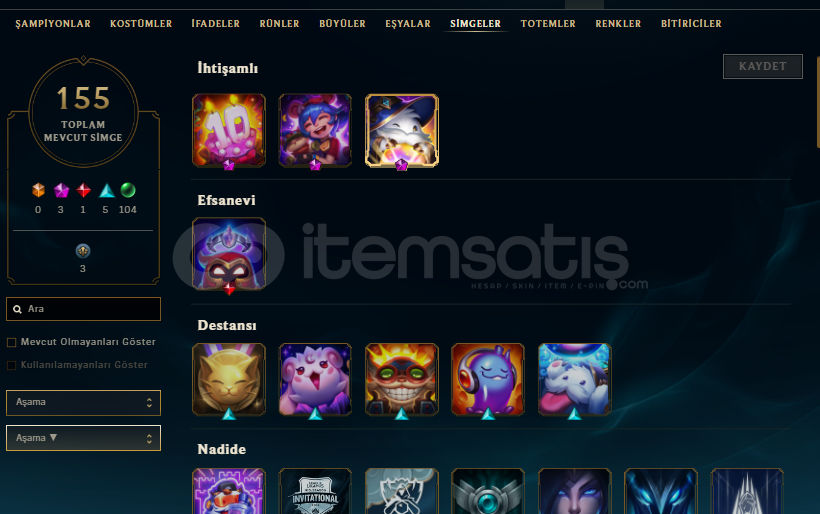This screenshot has width=820, height=514.
Task: Select the 10th anniversary cake icon
Action: pyautogui.click(x=229, y=130)
